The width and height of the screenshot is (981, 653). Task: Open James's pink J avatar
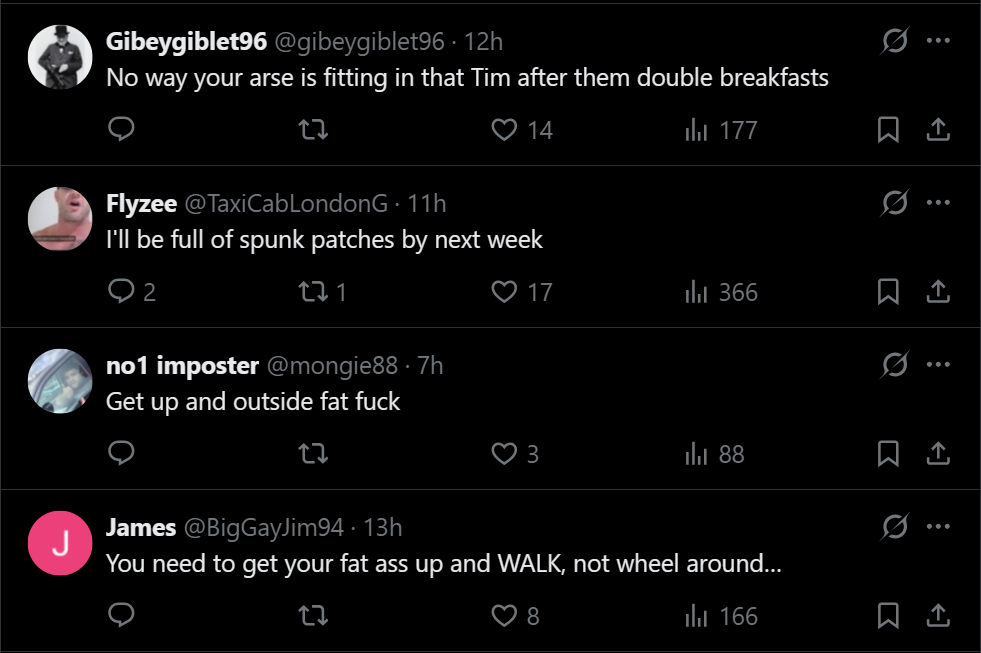point(60,543)
